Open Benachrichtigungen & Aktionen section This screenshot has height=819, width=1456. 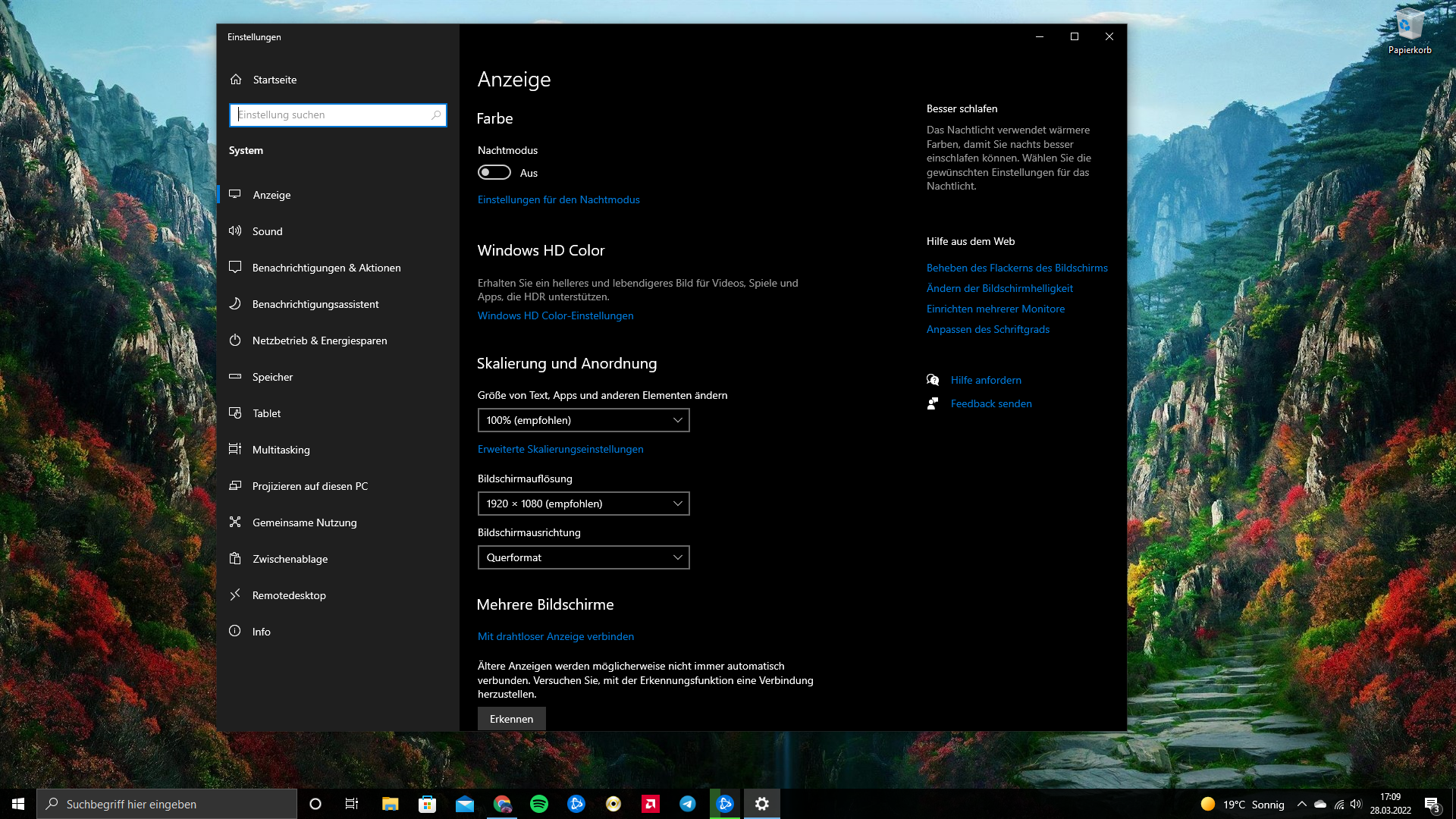tap(326, 268)
